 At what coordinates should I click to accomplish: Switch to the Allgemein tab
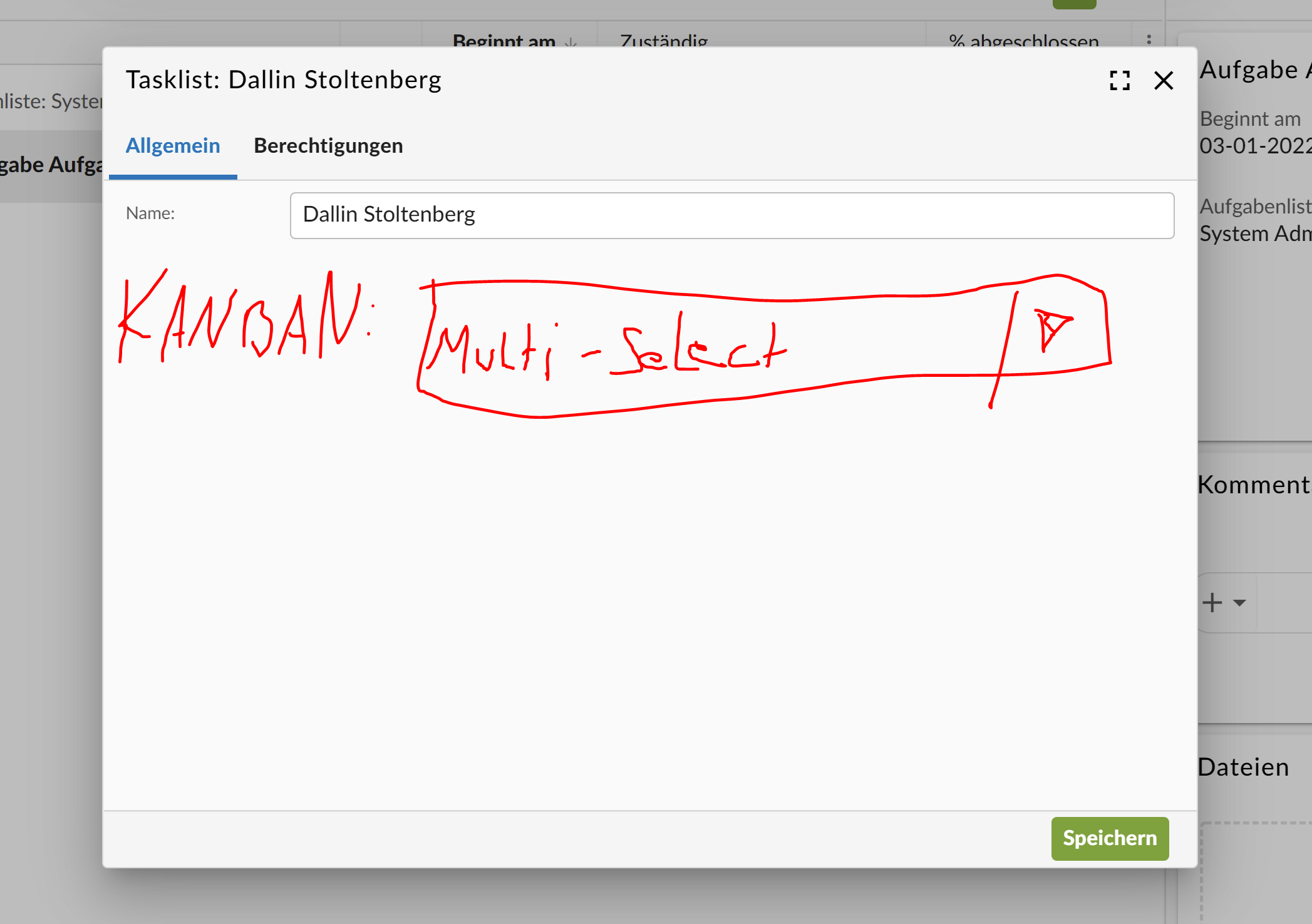pyautogui.click(x=173, y=146)
